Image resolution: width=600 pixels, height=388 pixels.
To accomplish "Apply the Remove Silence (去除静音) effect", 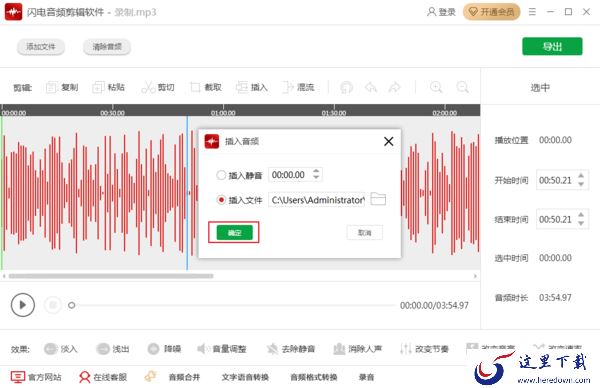I will [291, 349].
